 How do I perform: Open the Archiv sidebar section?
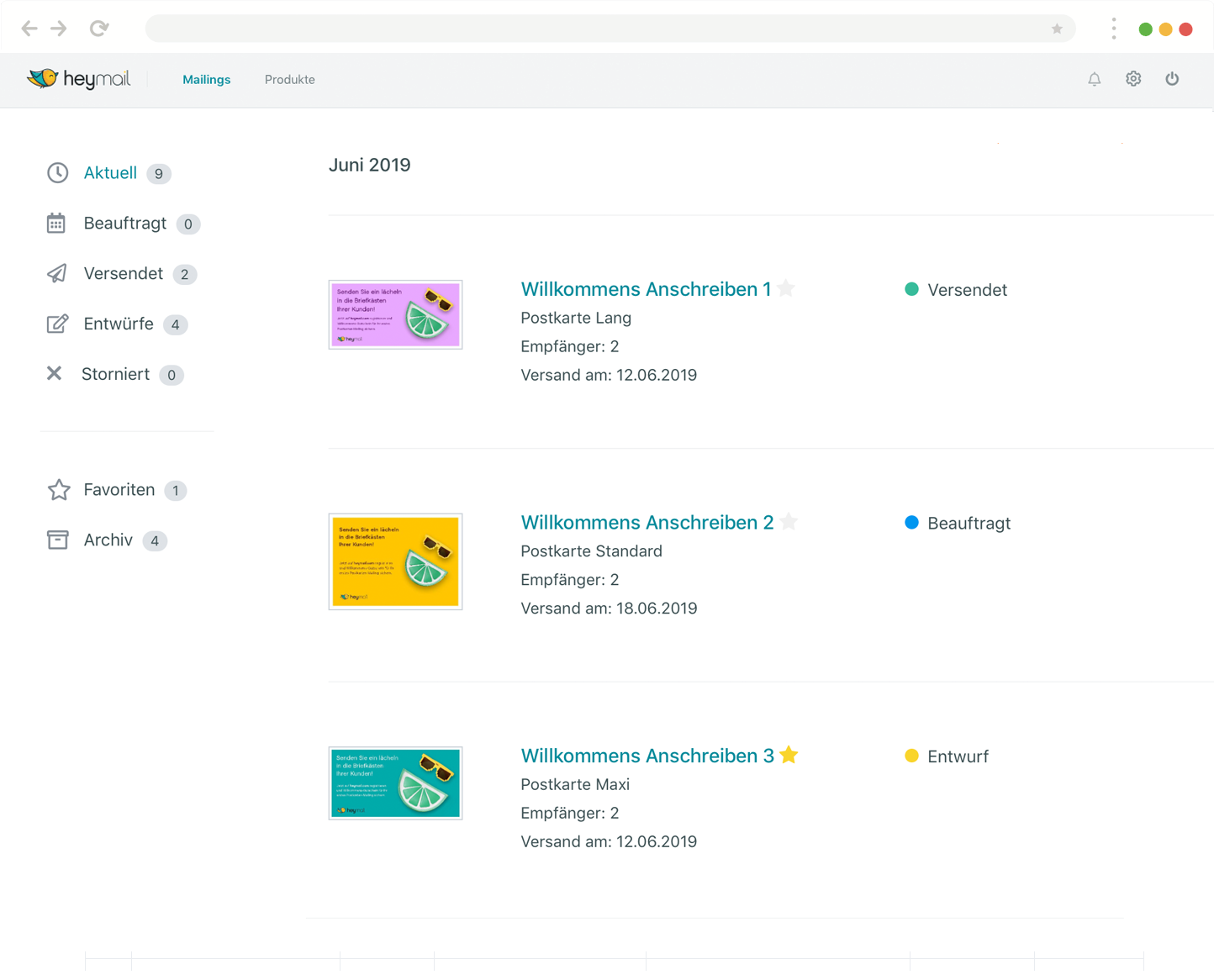pos(108,540)
